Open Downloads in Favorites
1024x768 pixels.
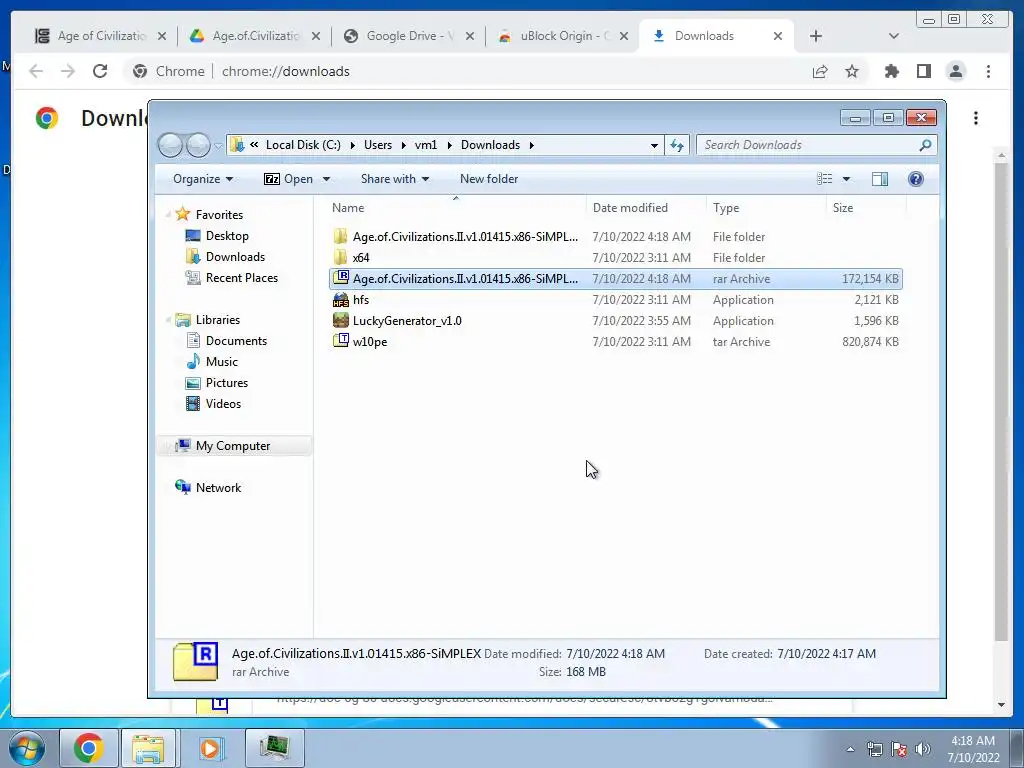(x=225, y=257)
